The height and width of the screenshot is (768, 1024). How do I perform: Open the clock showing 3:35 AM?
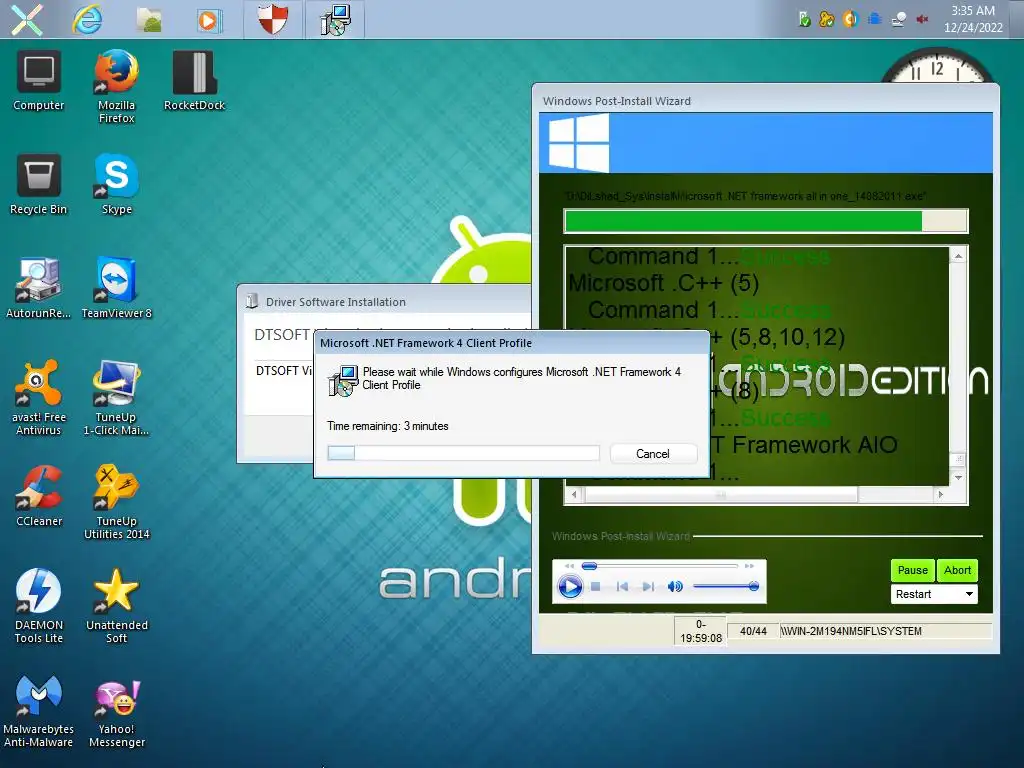click(x=972, y=19)
